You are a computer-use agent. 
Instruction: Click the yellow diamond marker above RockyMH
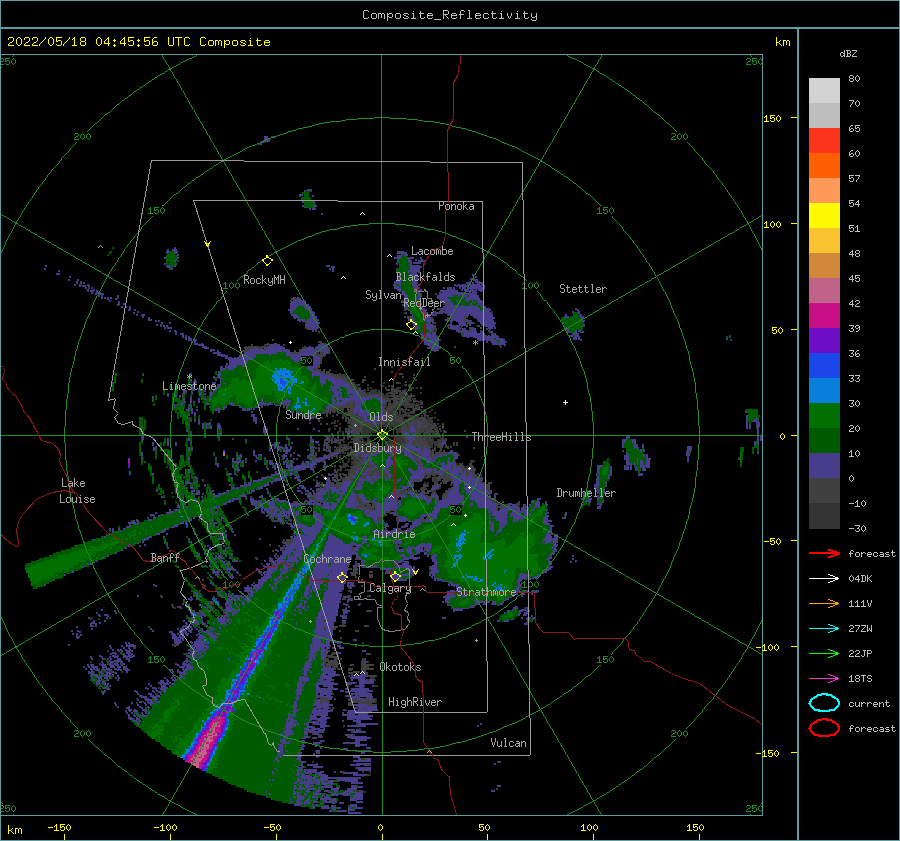pyautogui.click(x=267, y=261)
